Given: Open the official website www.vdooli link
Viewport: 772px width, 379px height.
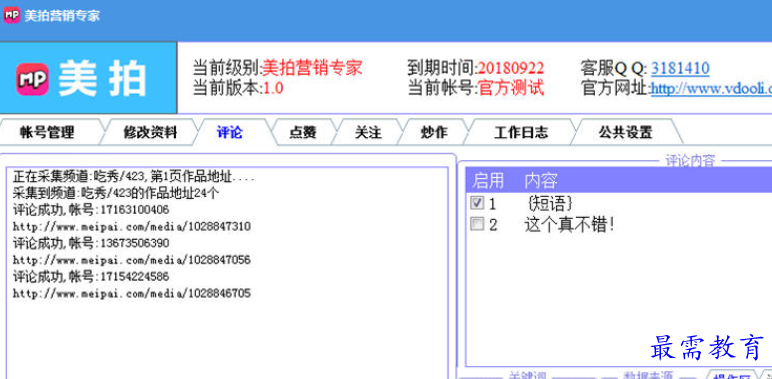Looking at the screenshot, I should 711,89.
